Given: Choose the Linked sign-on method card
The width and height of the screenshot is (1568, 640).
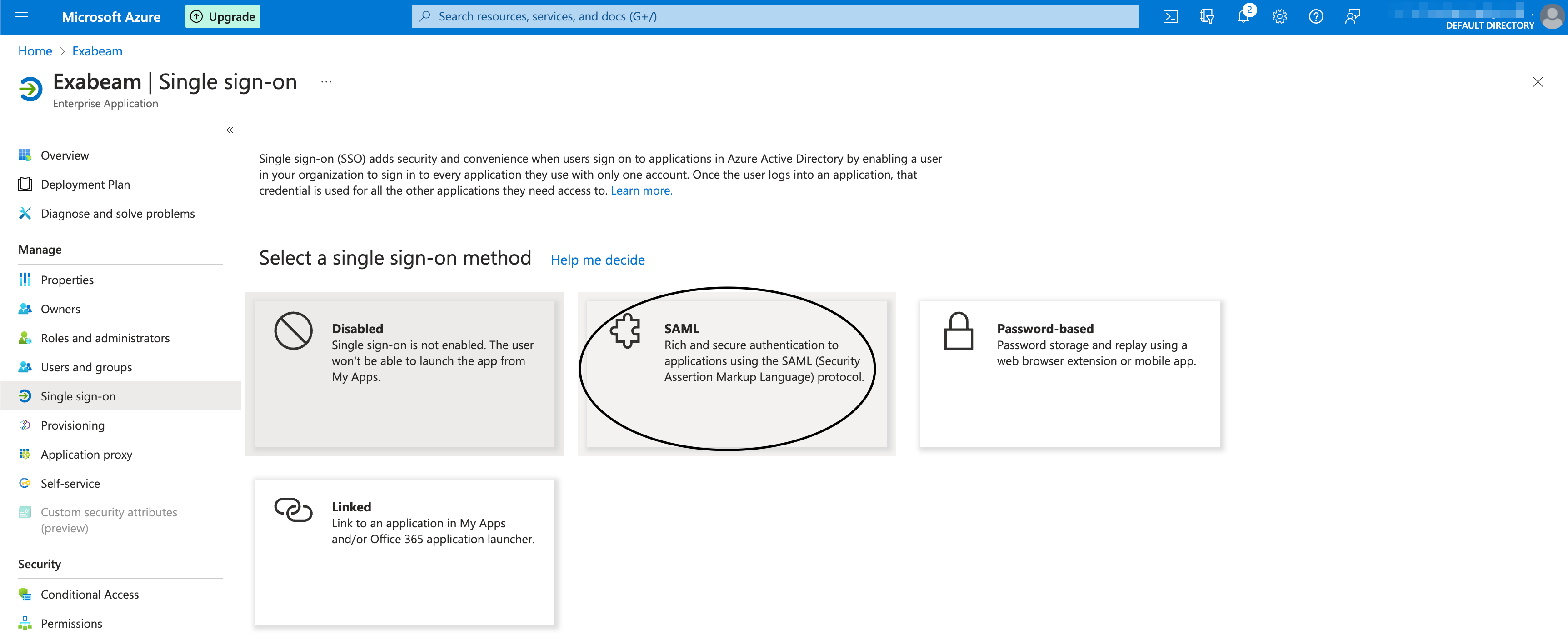Looking at the screenshot, I should pos(404,552).
